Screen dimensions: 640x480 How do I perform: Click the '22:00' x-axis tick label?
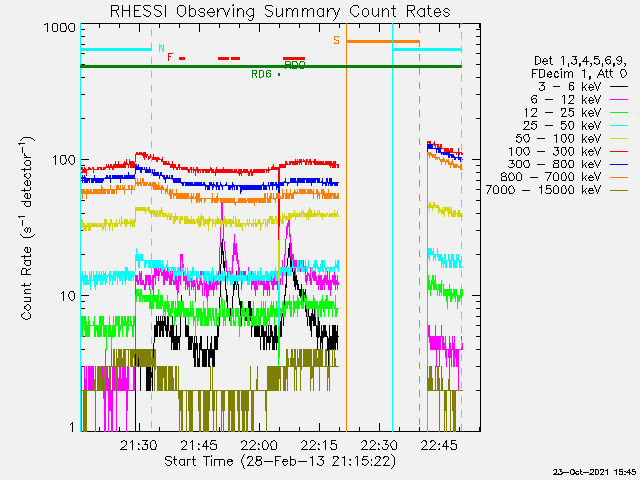tap(259, 445)
